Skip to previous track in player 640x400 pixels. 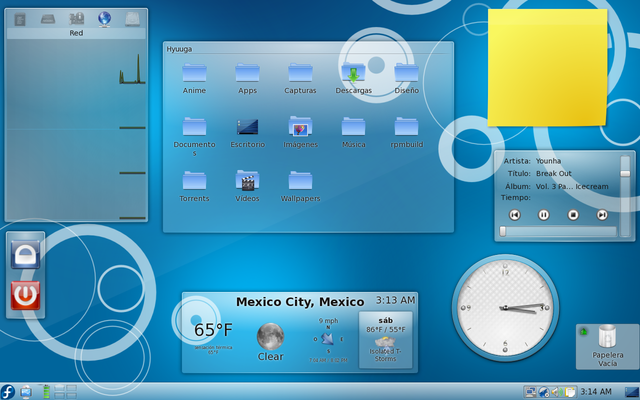click(515, 215)
